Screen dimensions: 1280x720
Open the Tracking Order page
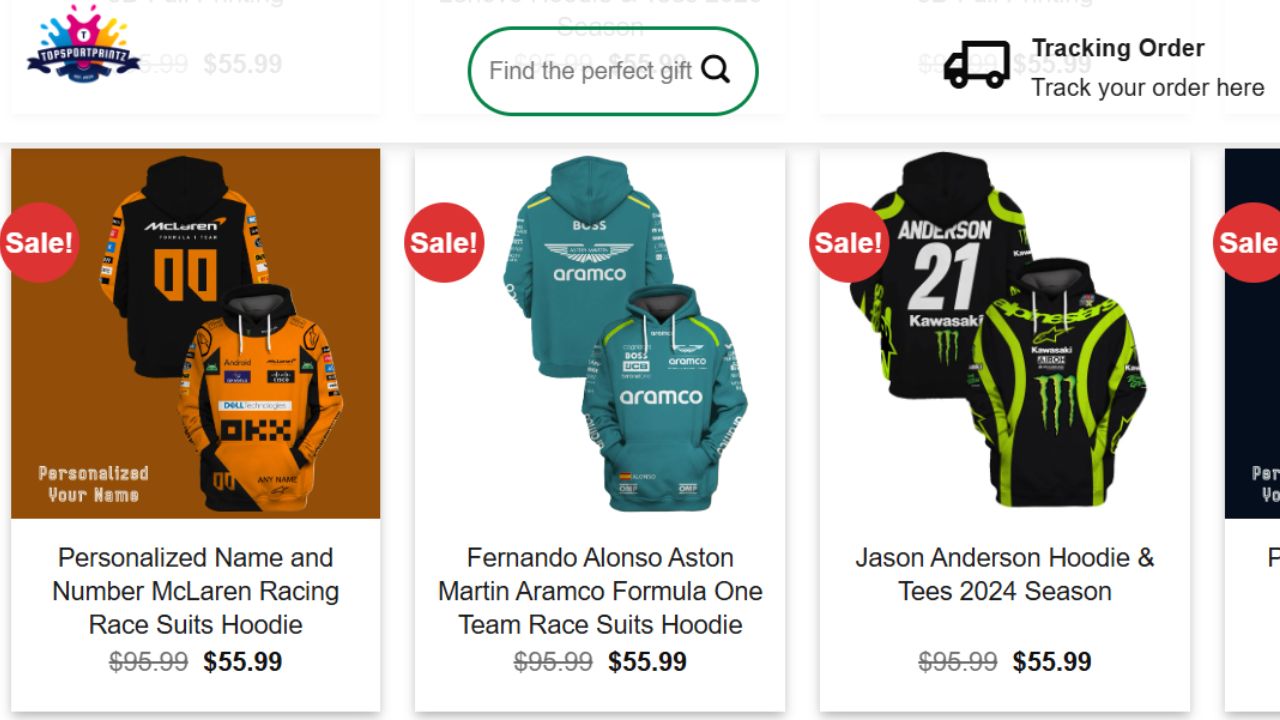tap(1120, 48)
